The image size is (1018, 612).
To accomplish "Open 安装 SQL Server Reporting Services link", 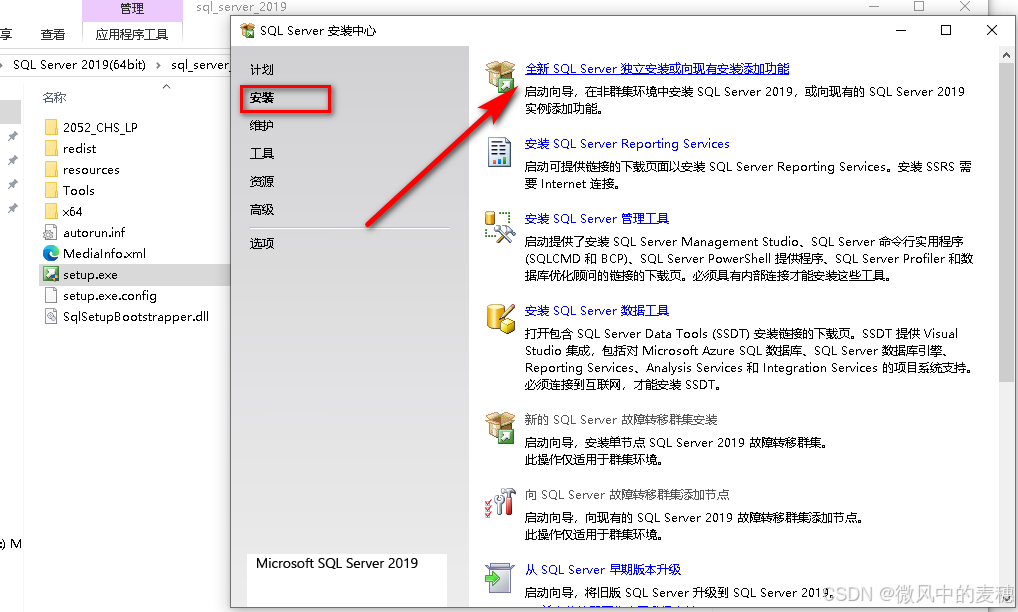I will (x=627, y=144).
